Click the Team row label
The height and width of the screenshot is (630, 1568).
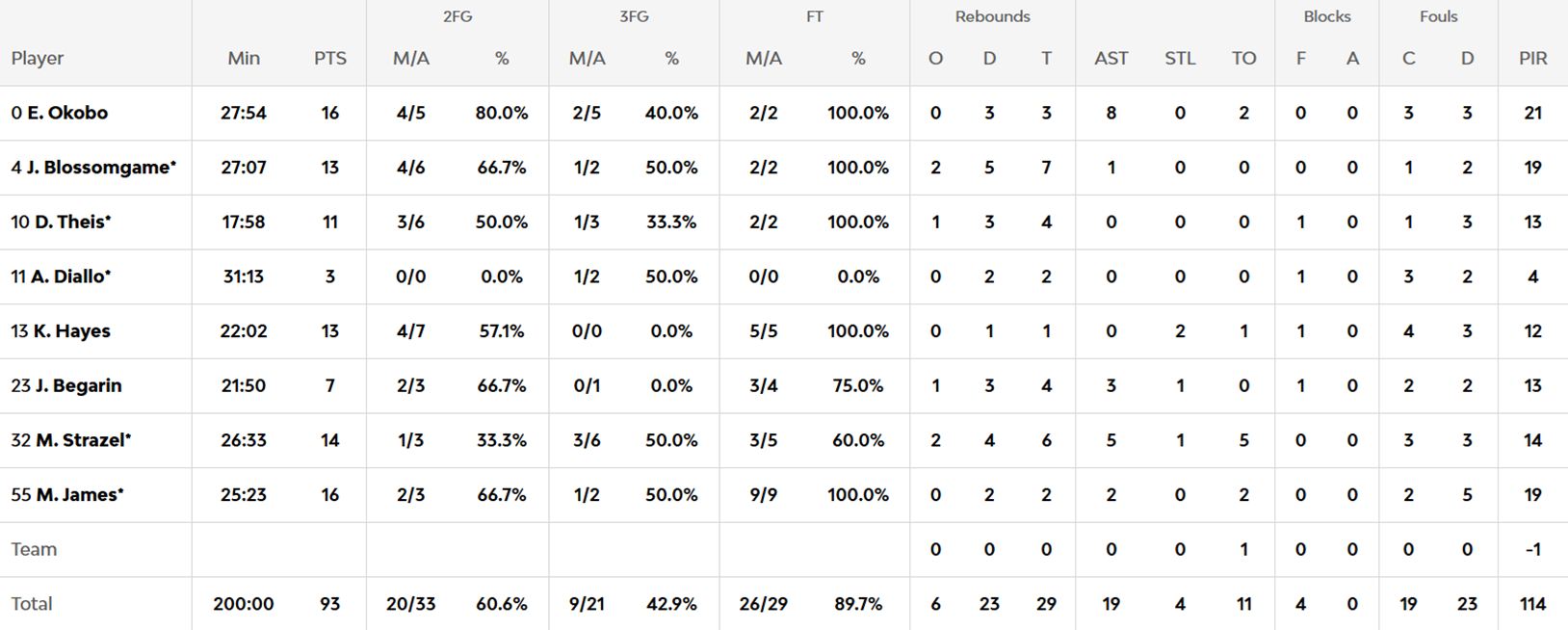tap(34, 550)
